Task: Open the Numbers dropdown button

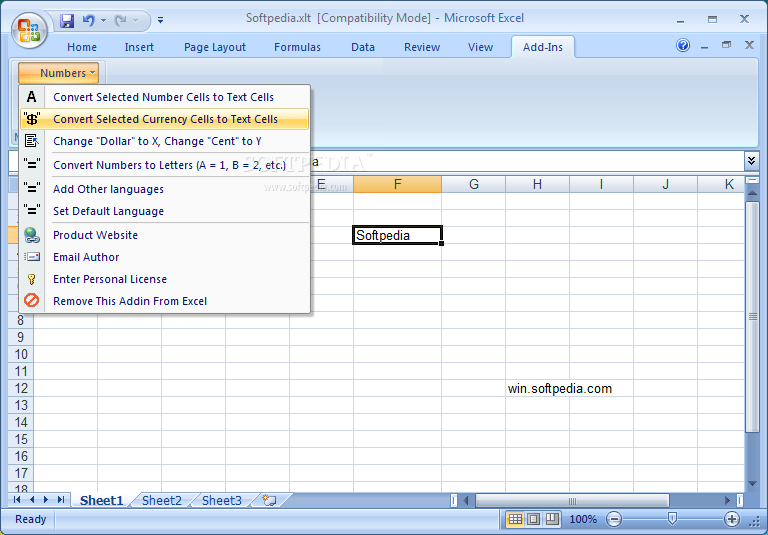Action: [58, 73]
